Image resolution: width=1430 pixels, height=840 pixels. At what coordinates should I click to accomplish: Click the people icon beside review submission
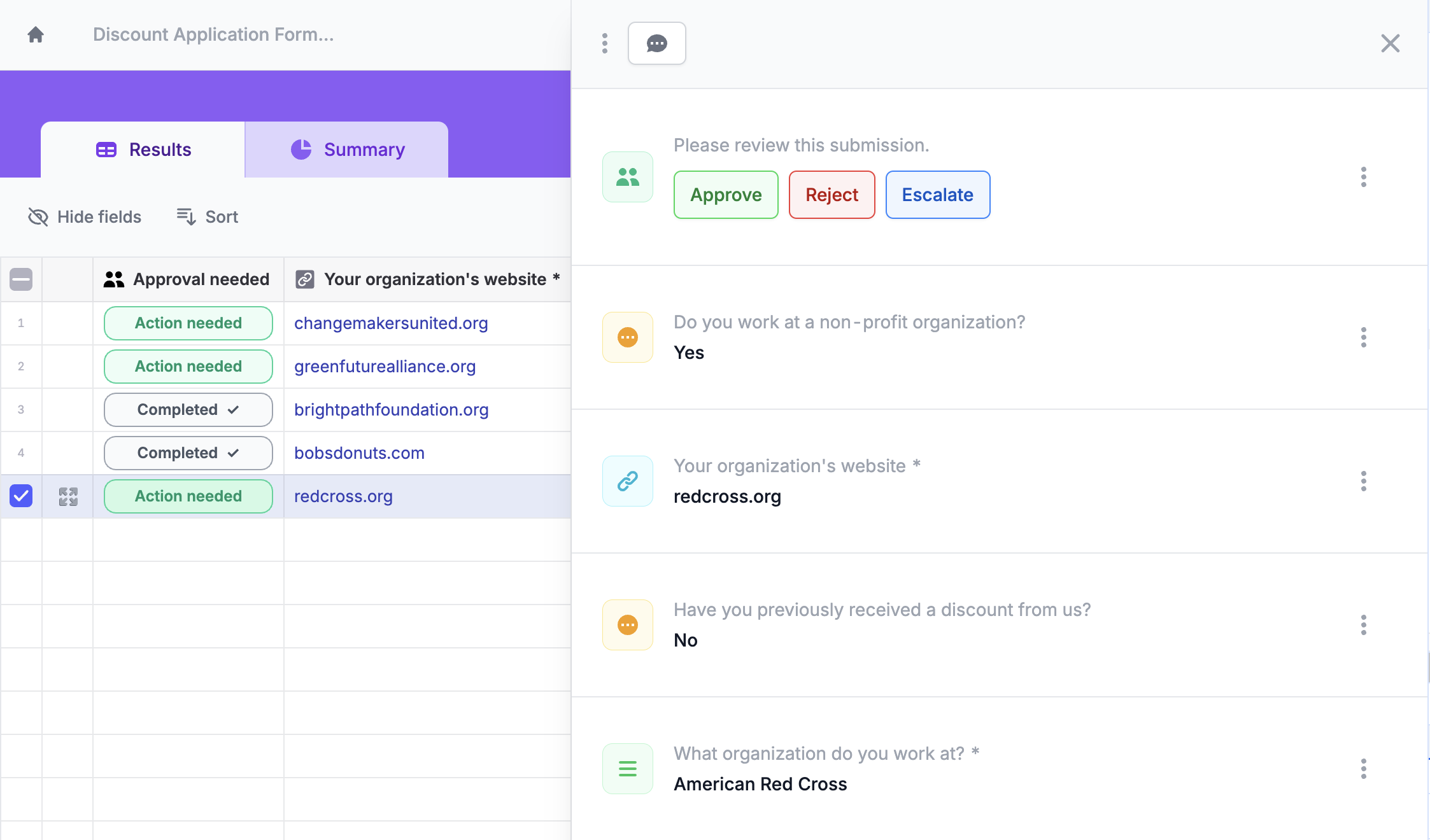coord(627,177)
